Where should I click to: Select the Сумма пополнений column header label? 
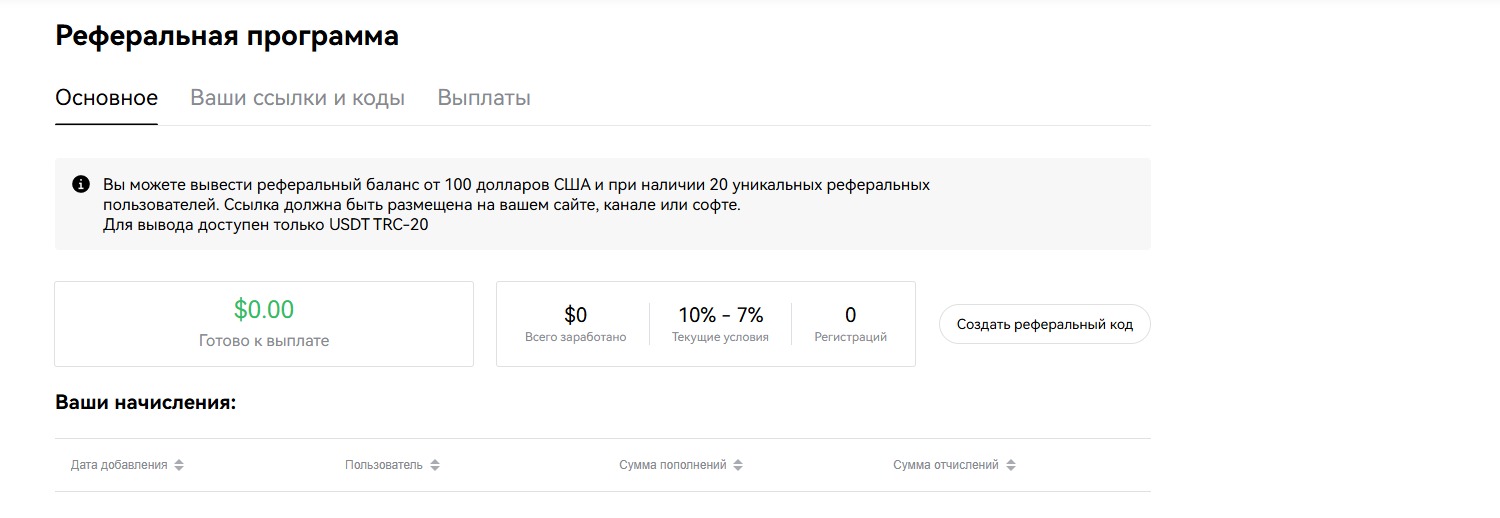click(x=672, y=465)
